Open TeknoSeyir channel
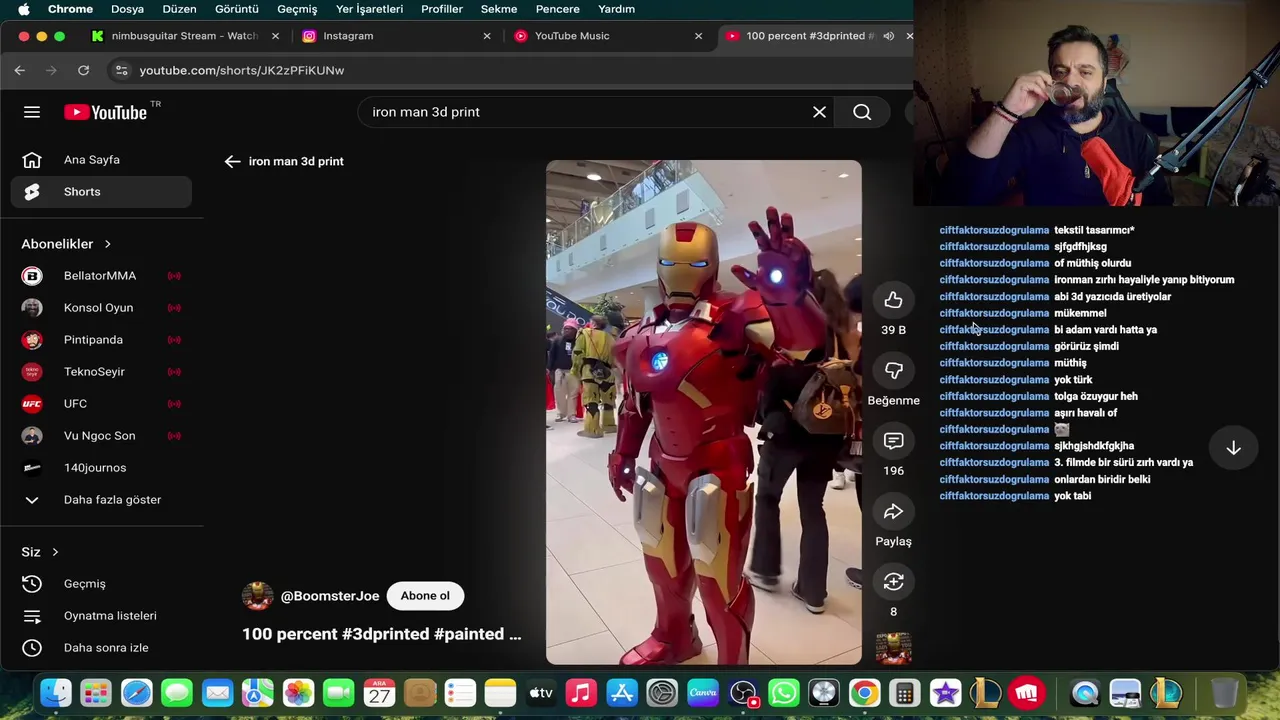This screenshot has width=1280, height=720. pyautogui.click(x=101, y=372)
